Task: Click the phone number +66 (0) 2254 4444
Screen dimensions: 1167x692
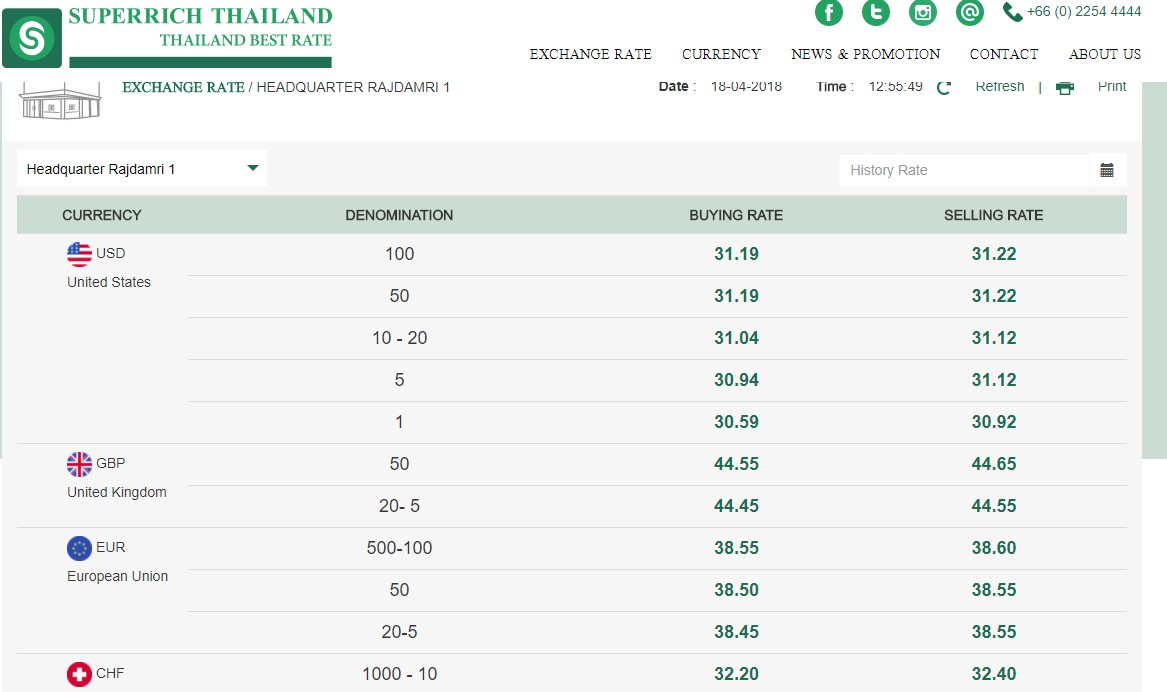Action: [1084, 11]
